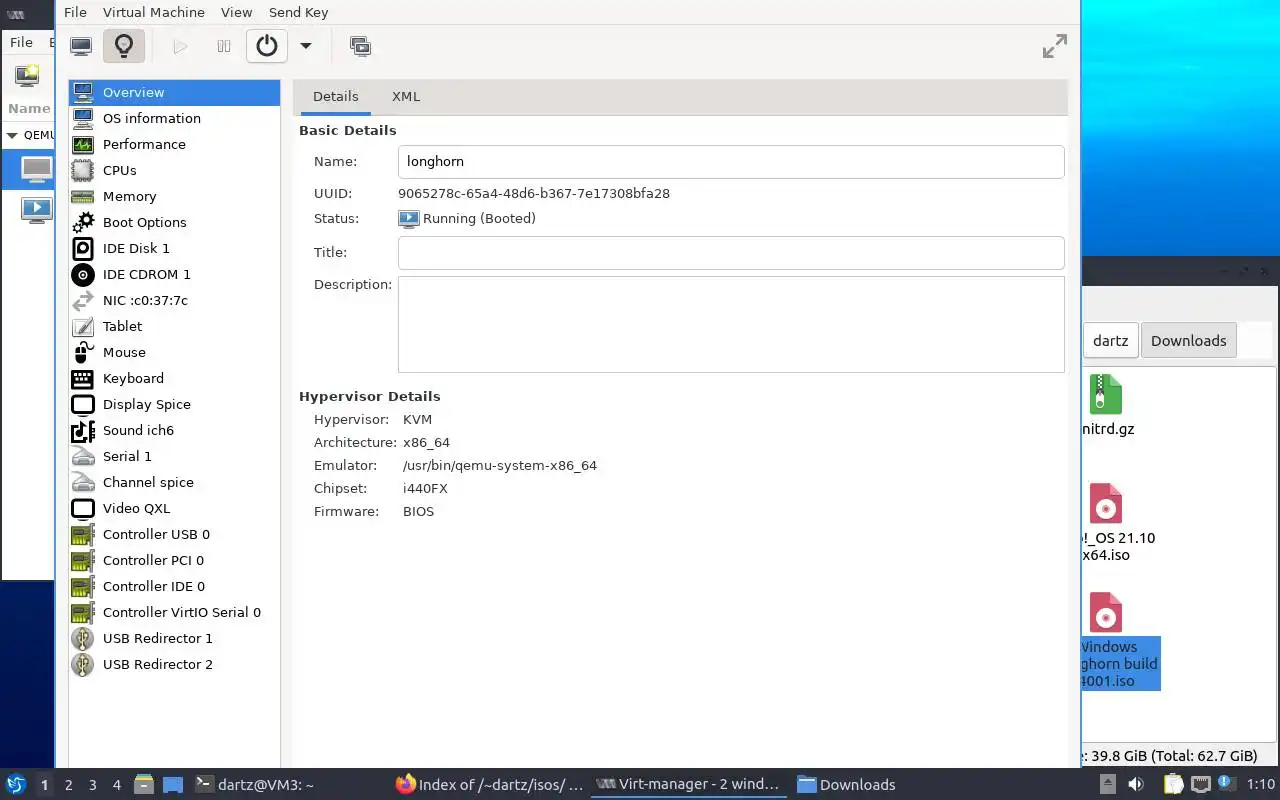Click the file manager taskbar launcher icon
The height and width of the screenshot is (800, 1280).
pyautogui.click(x=144, y=784)
